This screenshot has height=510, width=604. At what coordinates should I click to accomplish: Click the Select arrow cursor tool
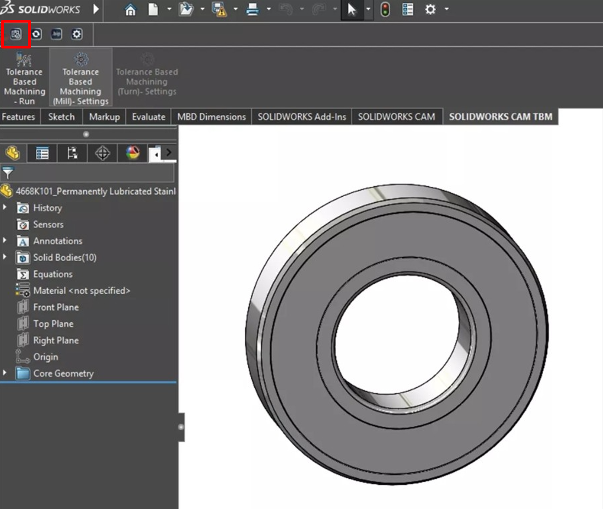tap(351, 10)
